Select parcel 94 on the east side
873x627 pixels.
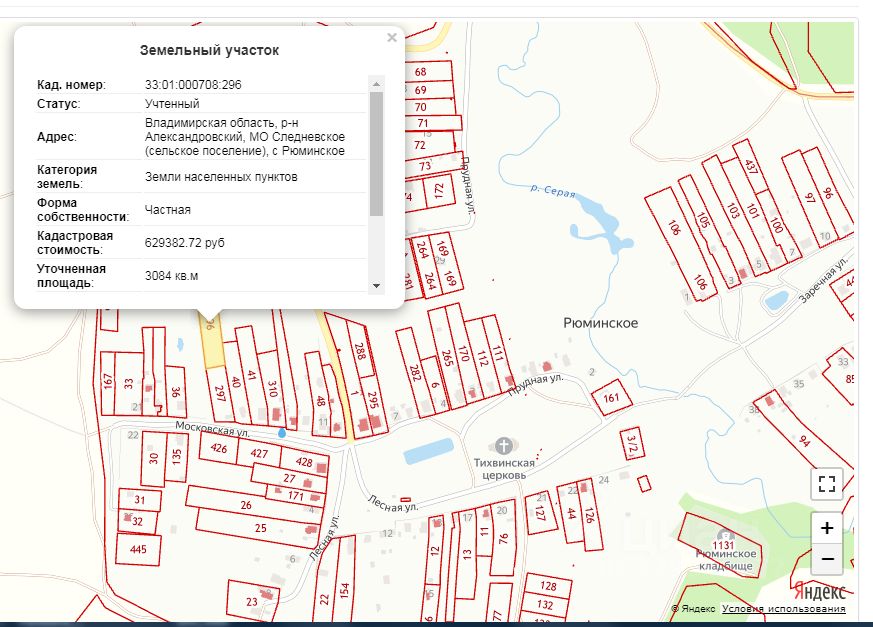(x=803, y=440)
